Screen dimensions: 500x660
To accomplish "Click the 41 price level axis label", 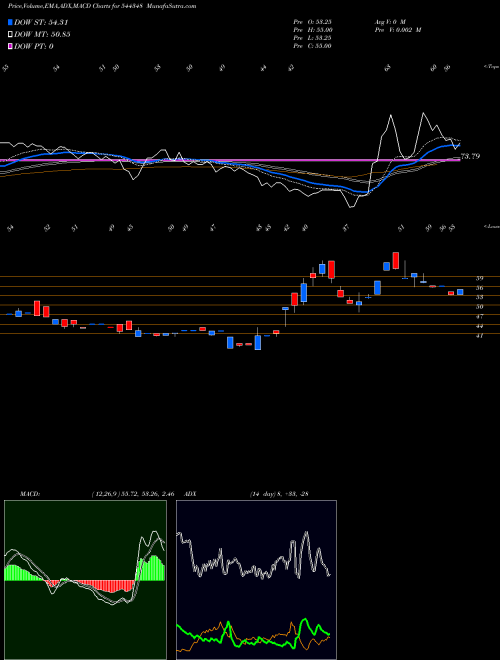I will click(479, 336).
